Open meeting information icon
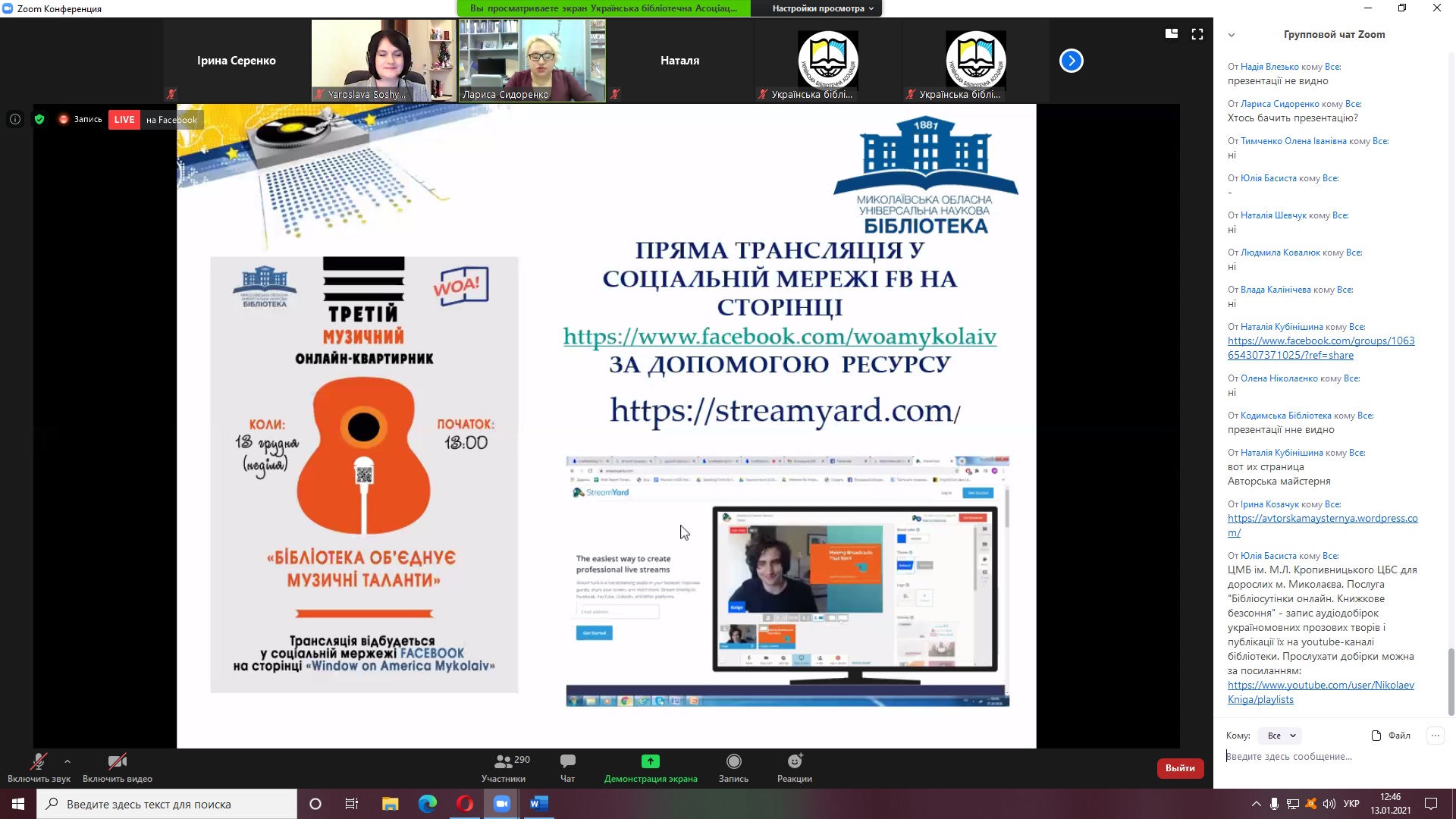 [x=15, y=119]
